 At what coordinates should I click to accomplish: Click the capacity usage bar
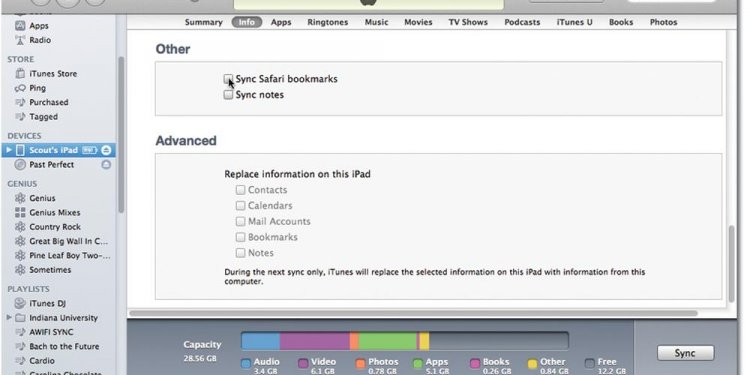pos(405,342)
